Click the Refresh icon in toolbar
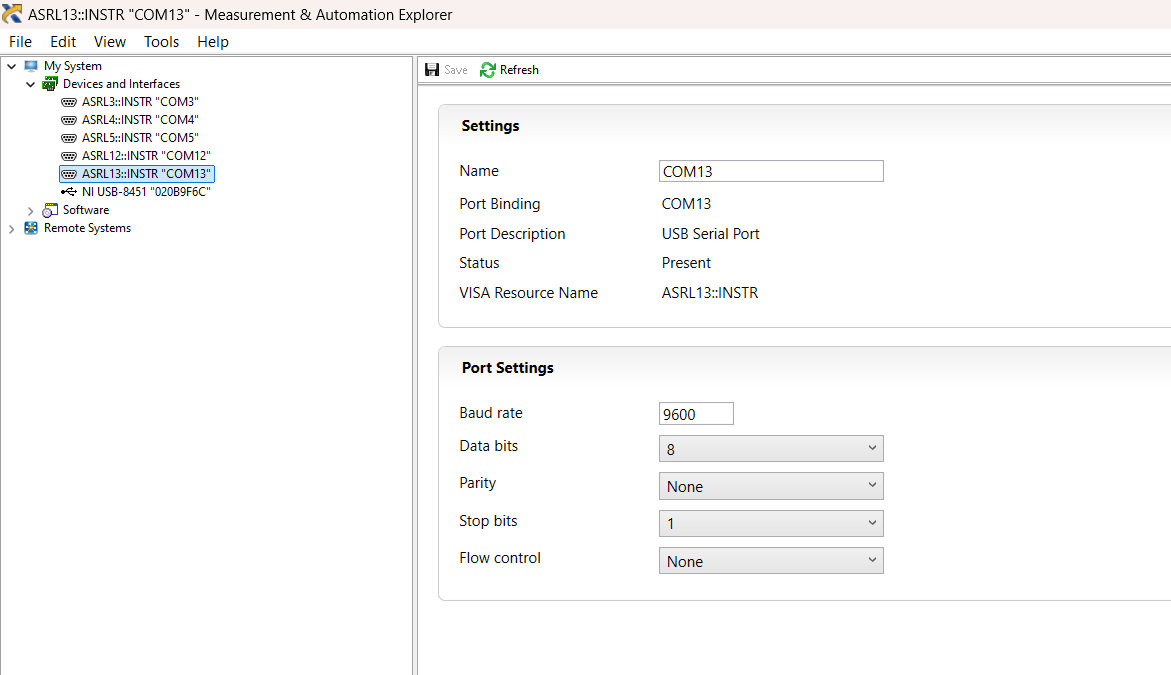Viewport: 1171px width, 675px height. [488, 70]
